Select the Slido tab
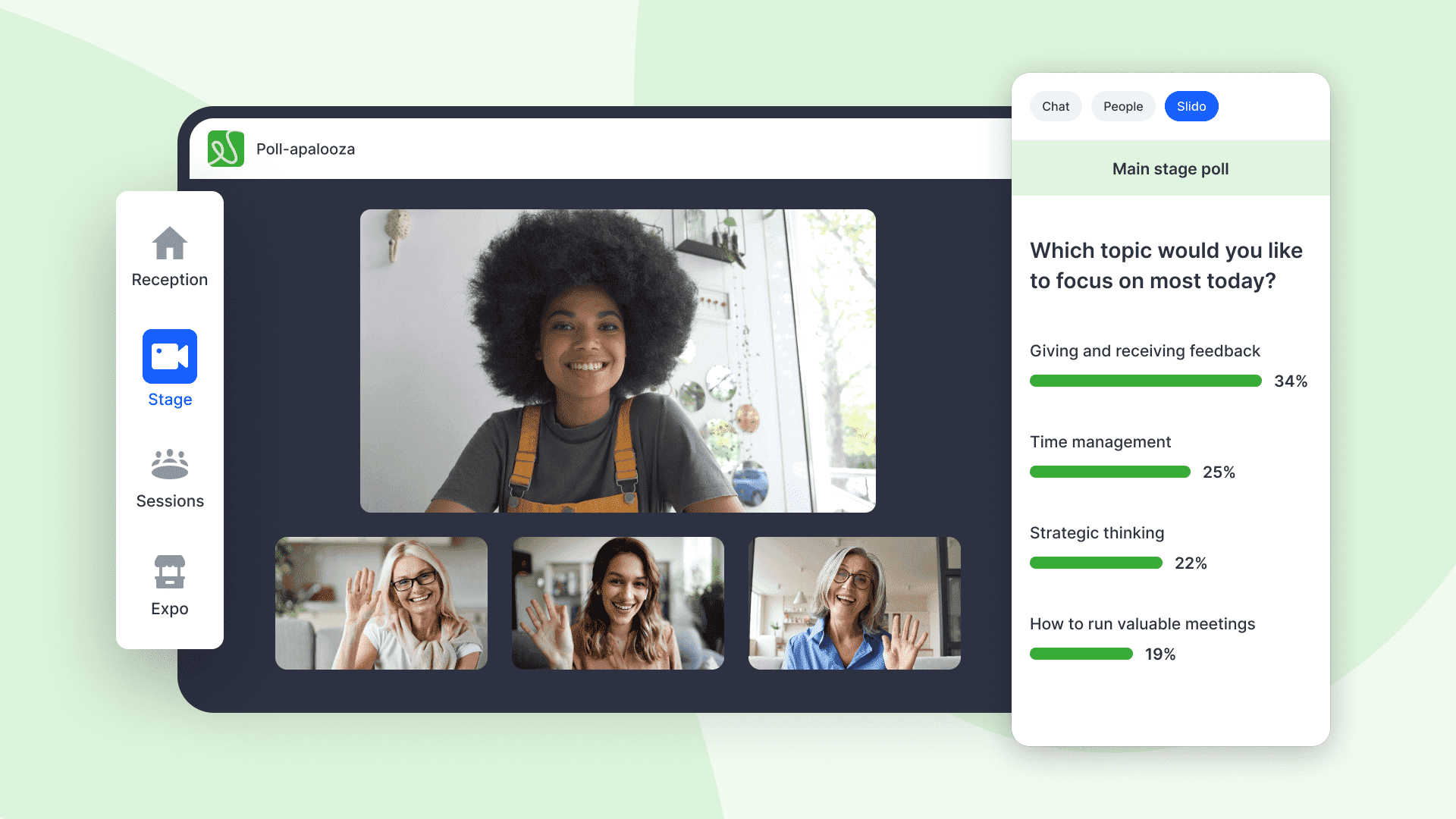 point(1191,106)
